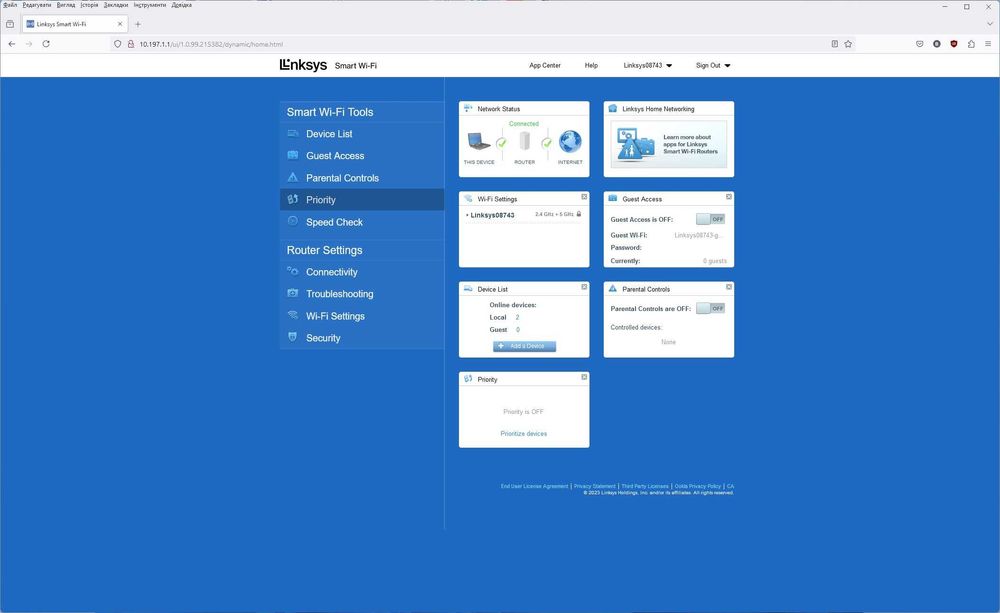The height and width of the screenshot is (613, 1000).
Task: Close the Linksys Smart Wi-Fi tab
Action: pos(120,24)
